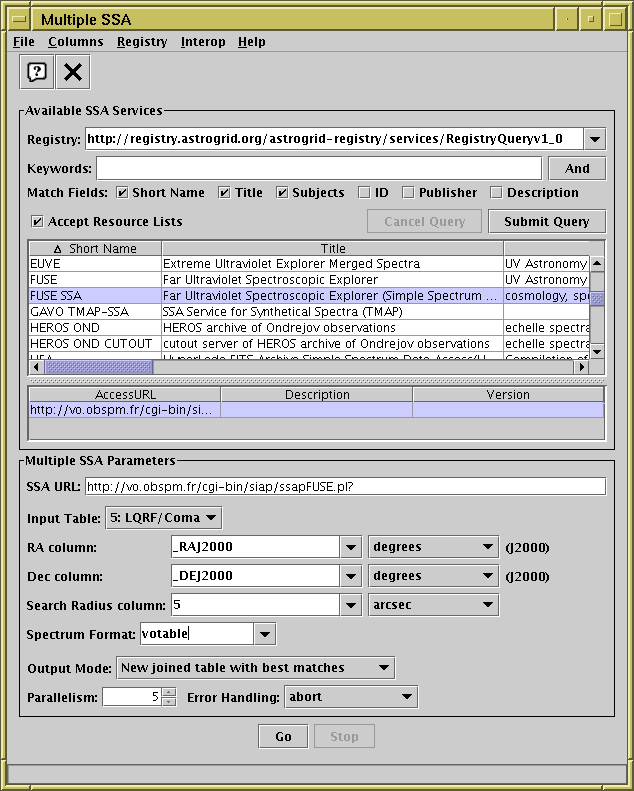Click the Description column header in lower table

pyautogui.click(x=317, y=394)
